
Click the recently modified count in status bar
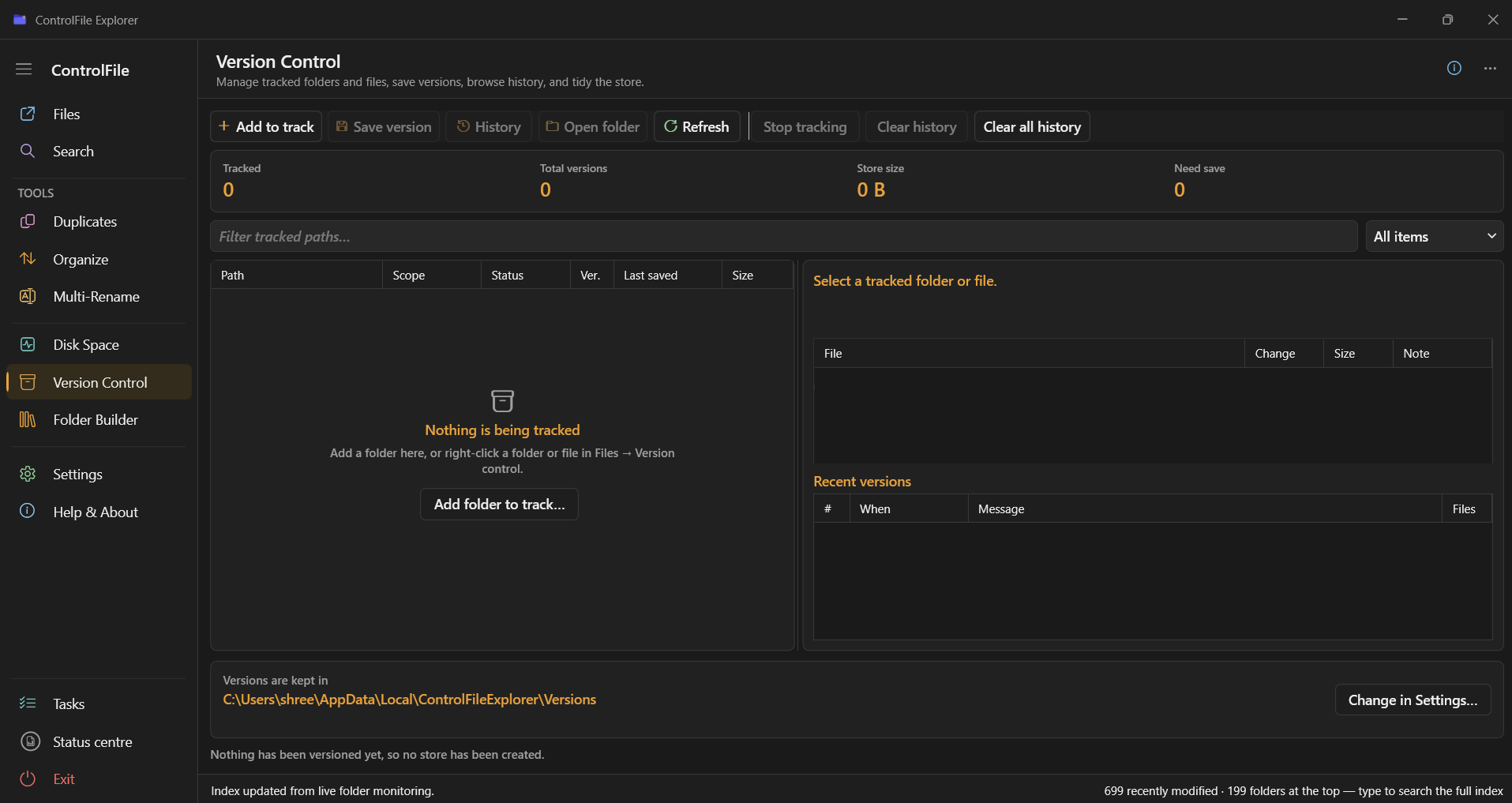coord(1161,790)
